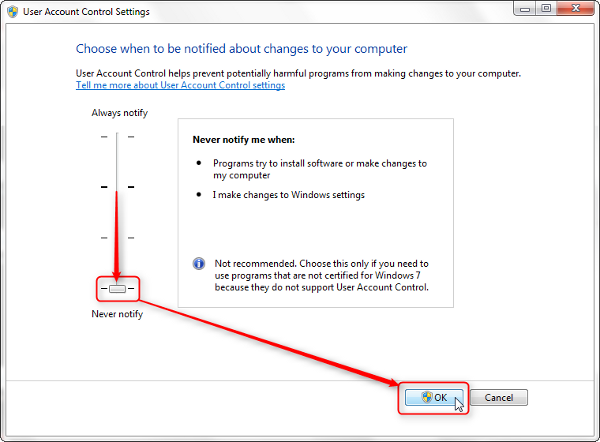
Task: Click text "Programs try to install software"
Action: click(x=278, y=163)
